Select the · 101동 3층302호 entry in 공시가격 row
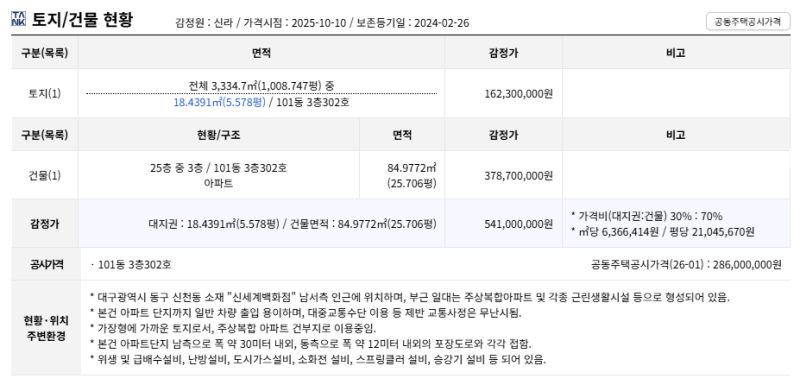 [131, 265]
